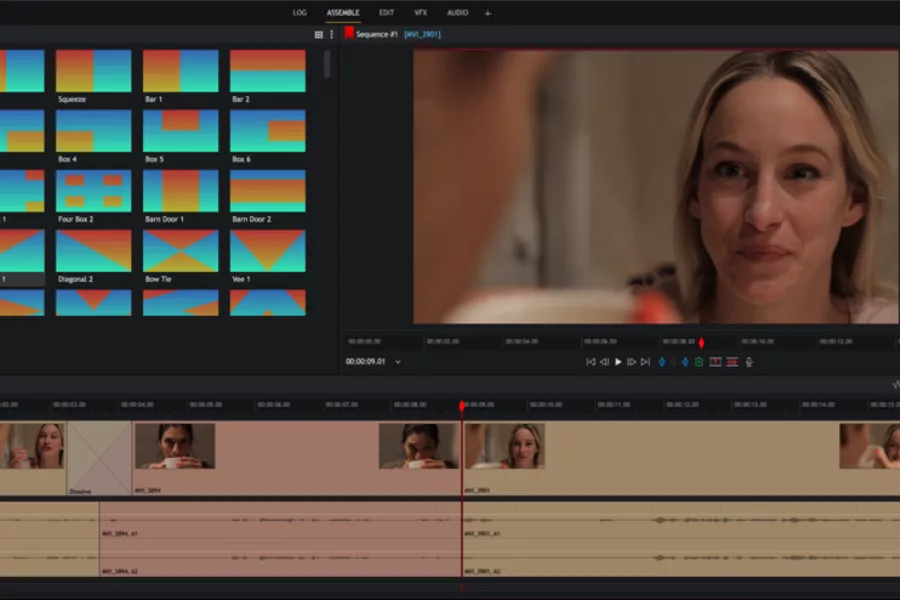Jump to the start of the sequence

tap(591, 362)
